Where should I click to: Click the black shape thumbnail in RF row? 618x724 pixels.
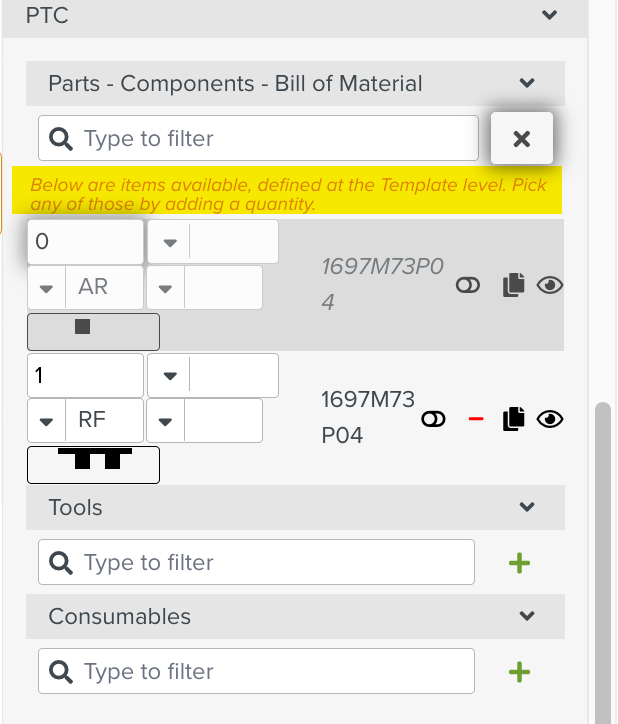pos(93,465)
